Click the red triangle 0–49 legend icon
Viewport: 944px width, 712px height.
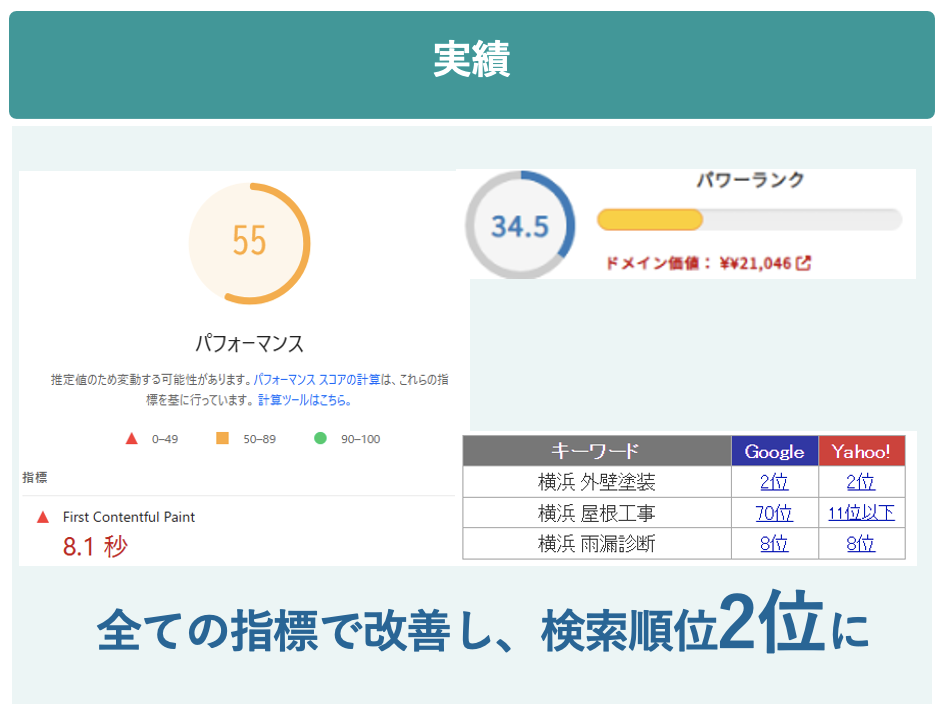(x=131, y=438)
